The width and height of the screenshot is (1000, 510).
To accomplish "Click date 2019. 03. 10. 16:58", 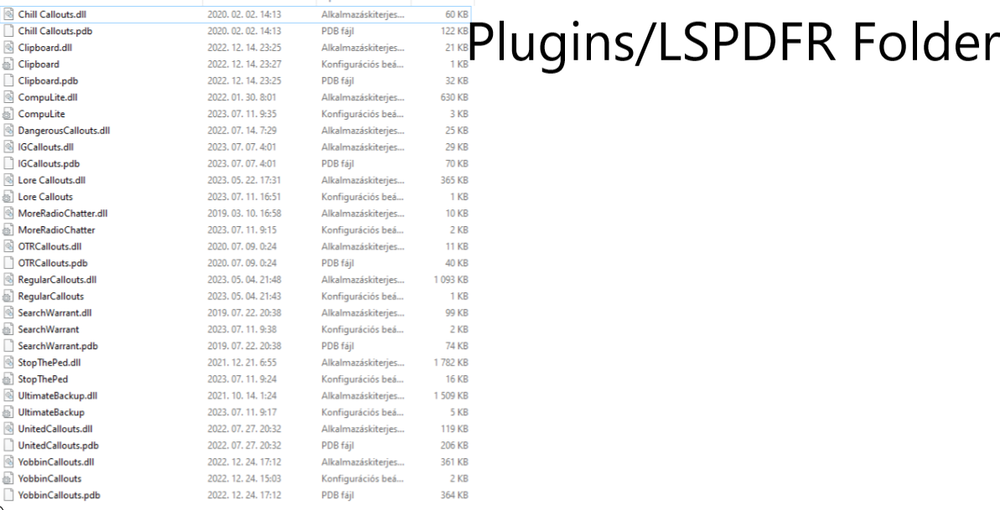I will [244, 213].
